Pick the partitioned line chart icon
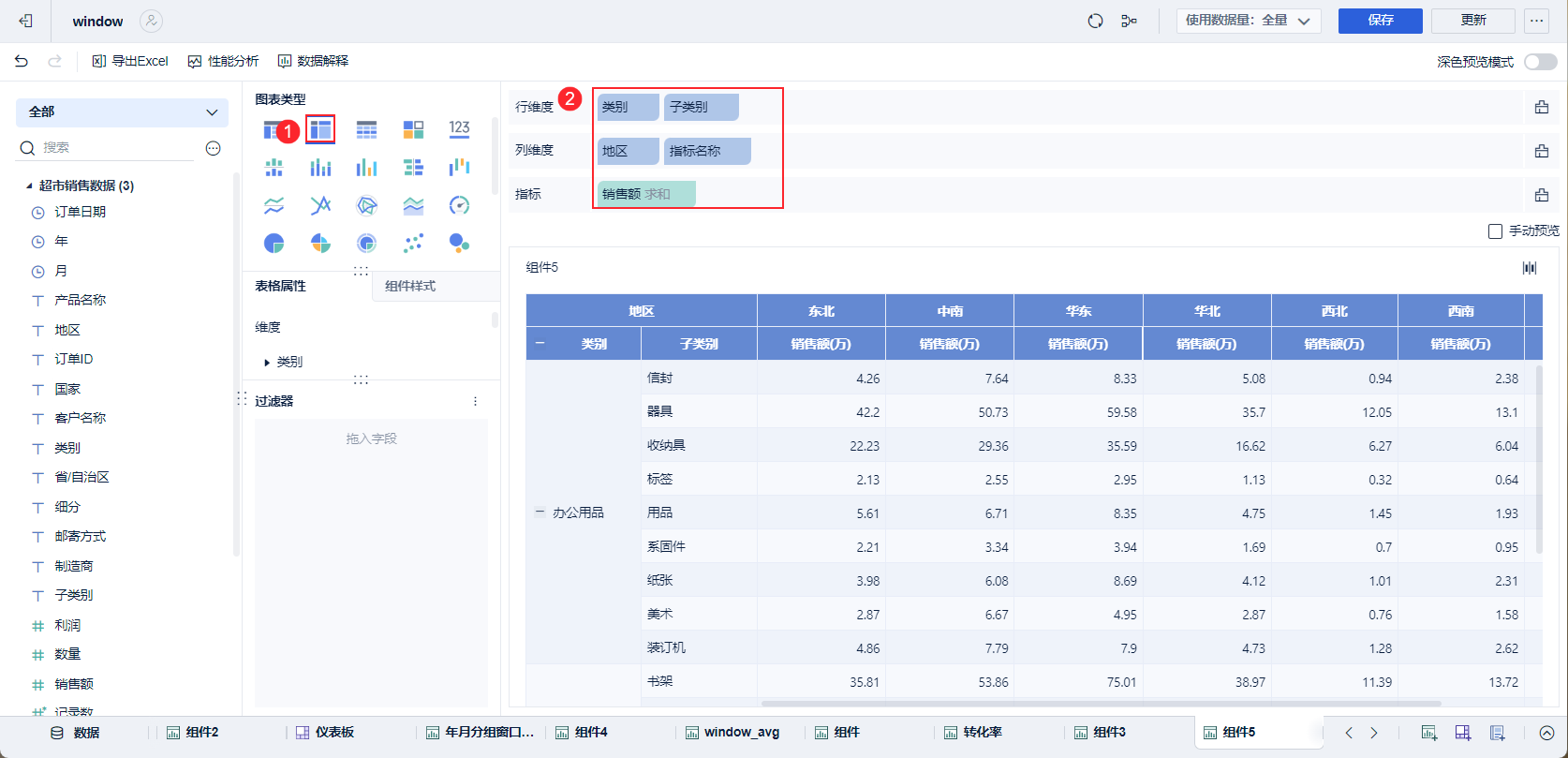Image resolution: width=1568 pixels, height=758 pixels. 274,205
